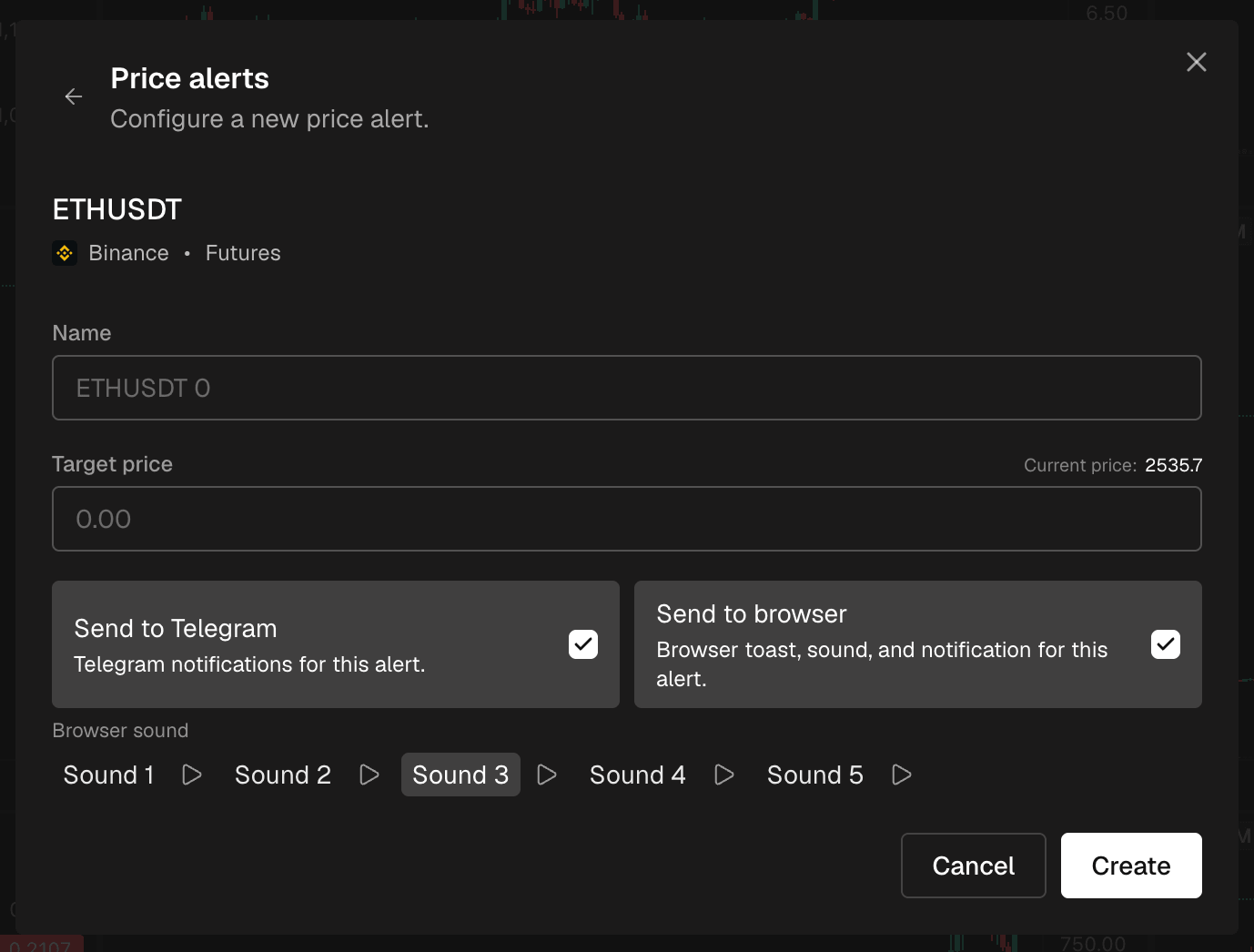Close the Price alerts dialog
Screen dimensions: 1254x952
pyautogui.click(x=1197, y=62)
